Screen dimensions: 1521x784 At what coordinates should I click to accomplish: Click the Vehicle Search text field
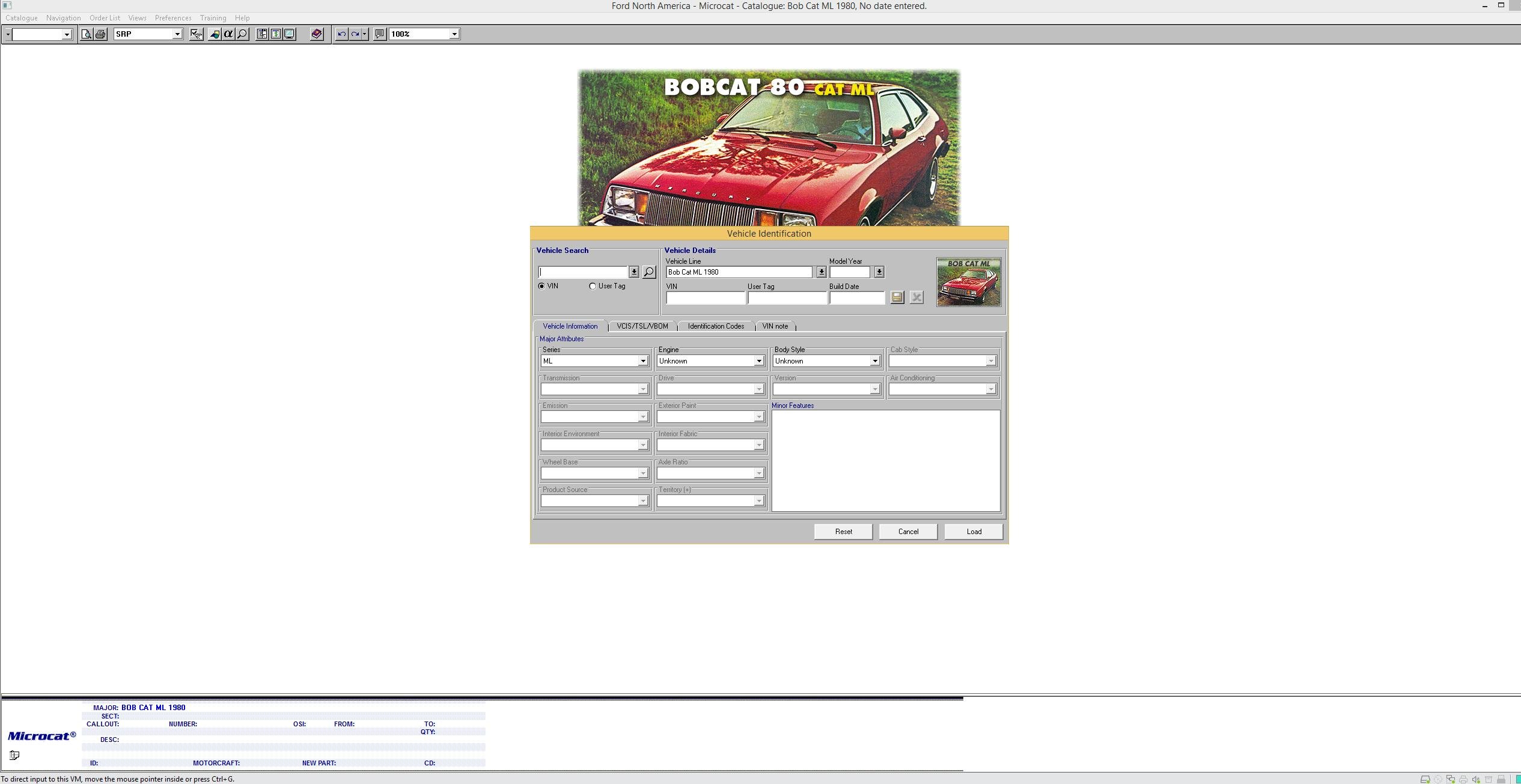point(584,272)
